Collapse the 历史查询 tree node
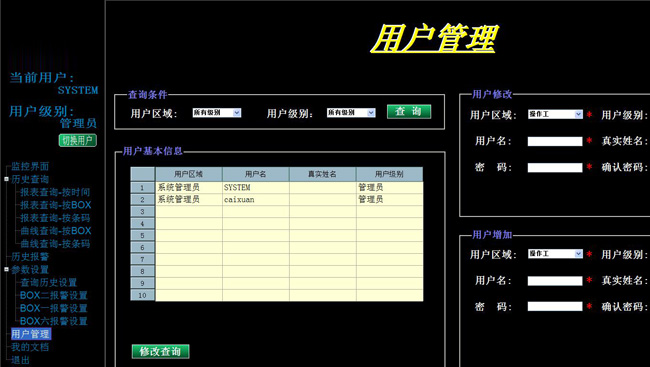The image size is (650, 367). (6, 179)
